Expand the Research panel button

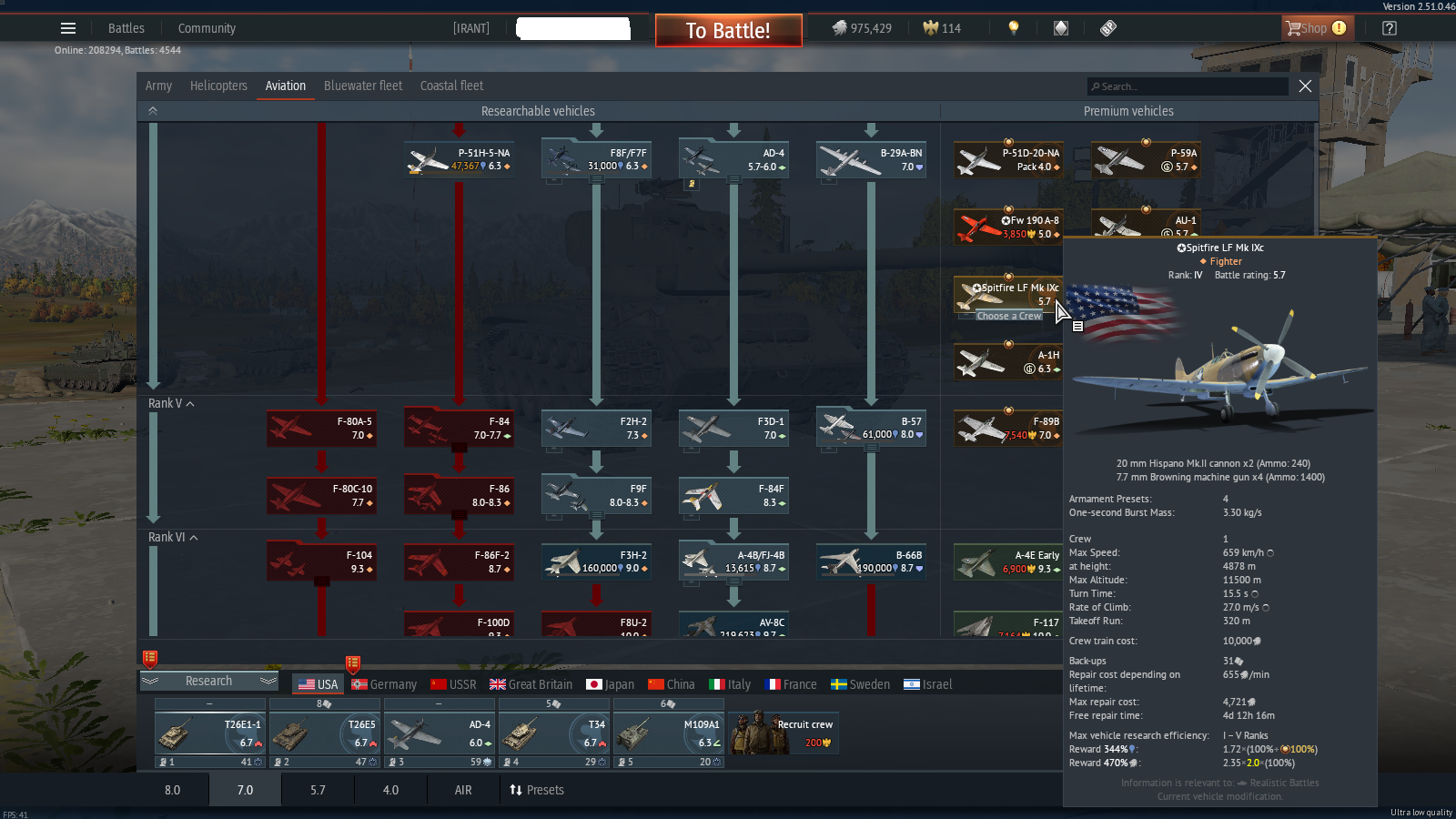[208, 682]
